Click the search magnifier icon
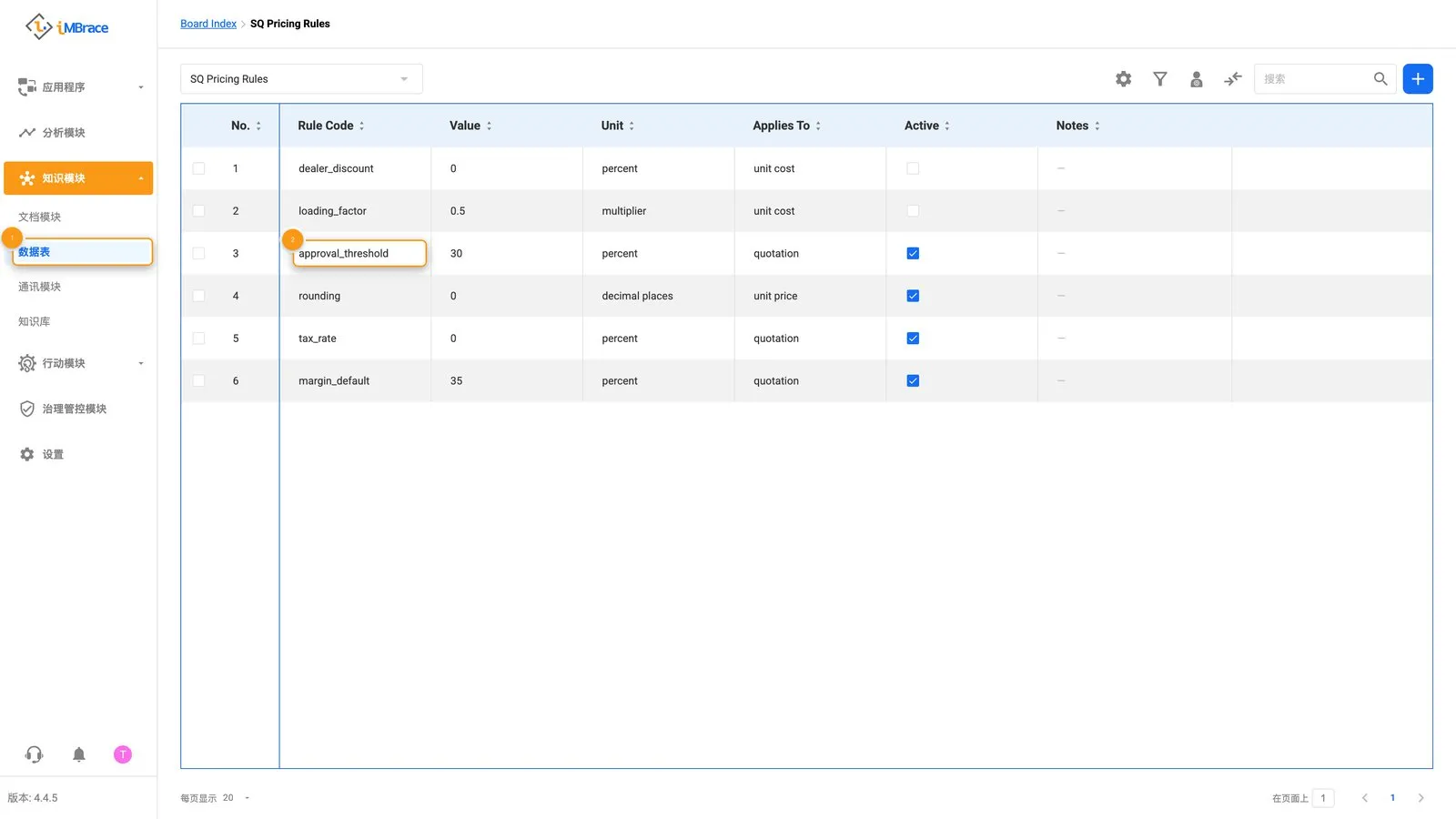Image resolution: width=1456 pixels, height=819 pixels. (1380, 79)
